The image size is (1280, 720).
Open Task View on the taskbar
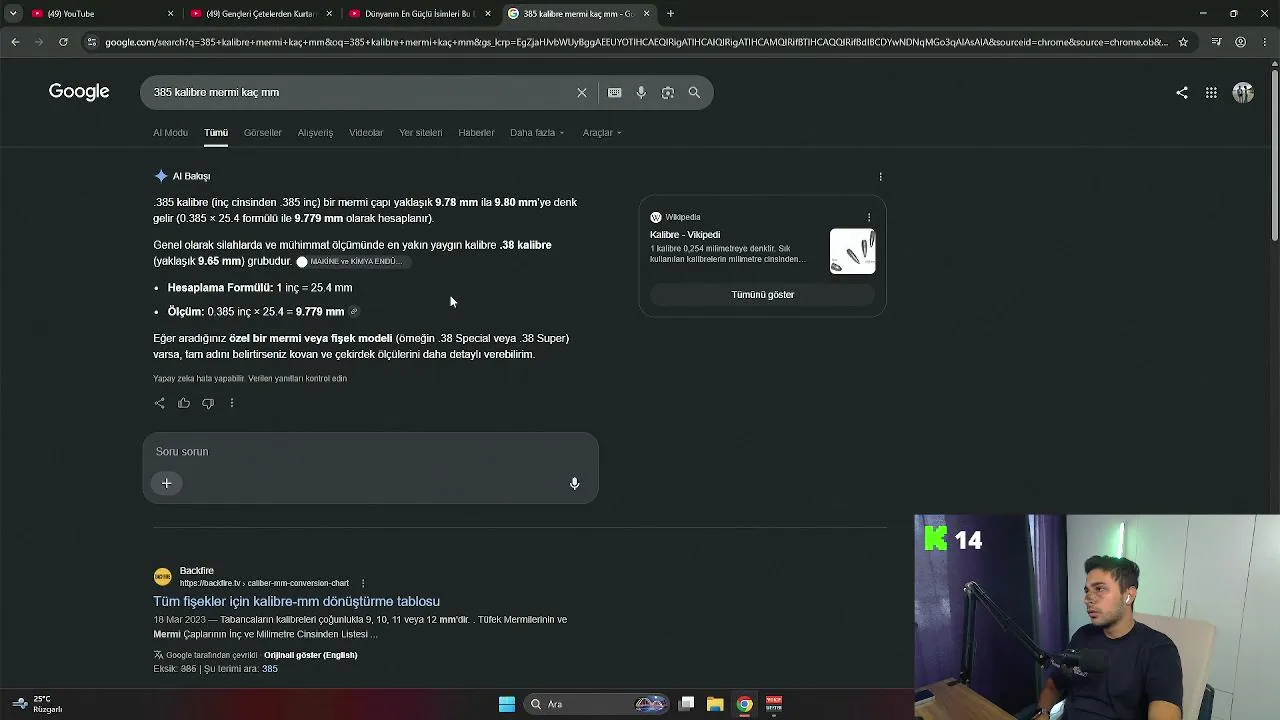pyautogui.click(x=686, y=705)
